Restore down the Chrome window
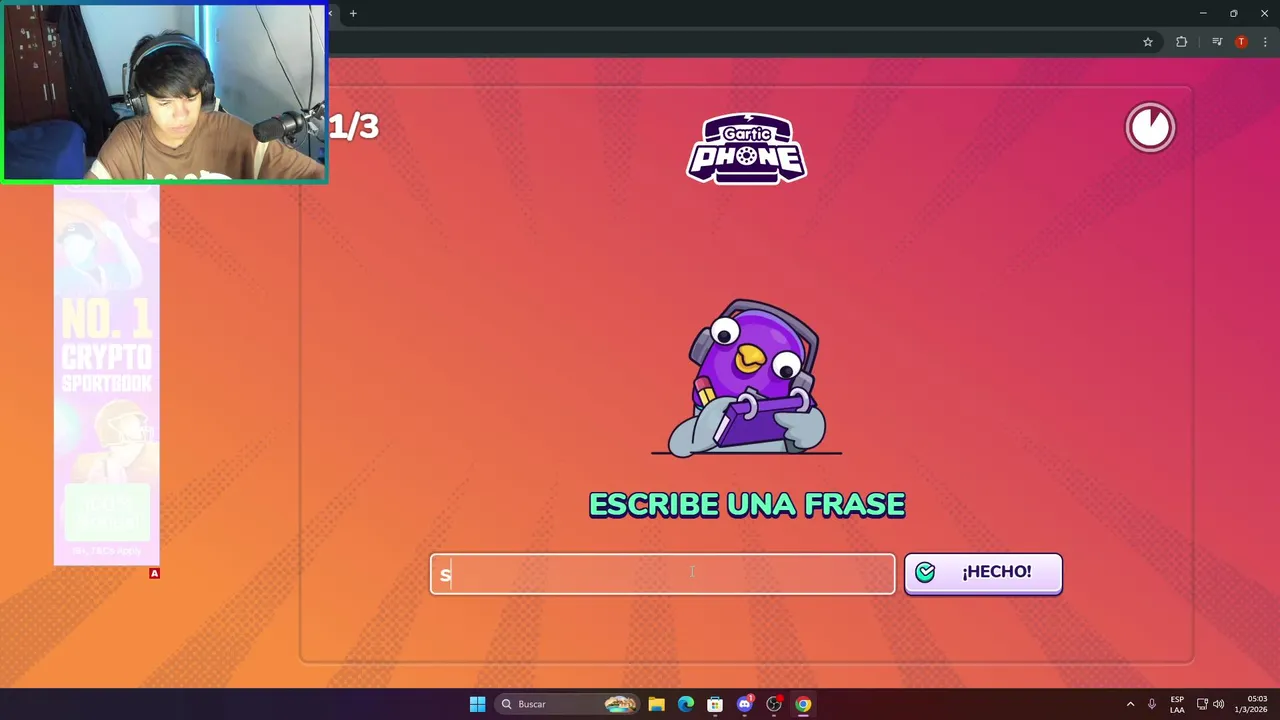1280x720 pixels. point(1234,13)
